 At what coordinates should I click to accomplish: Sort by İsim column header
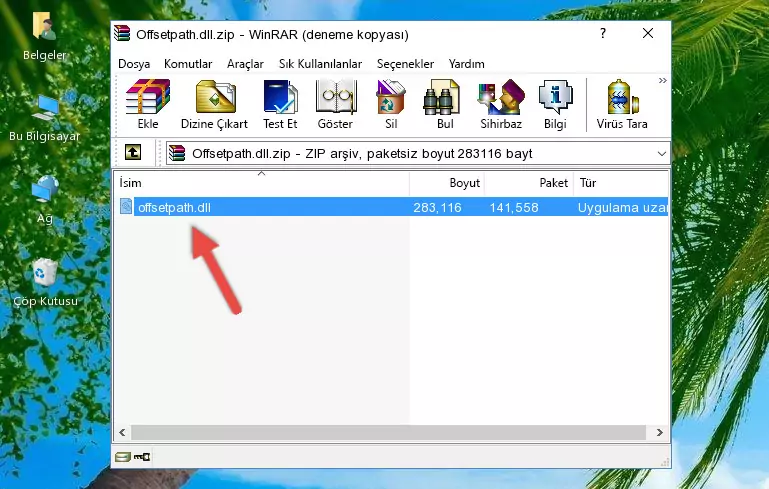[x=262, y=182]
